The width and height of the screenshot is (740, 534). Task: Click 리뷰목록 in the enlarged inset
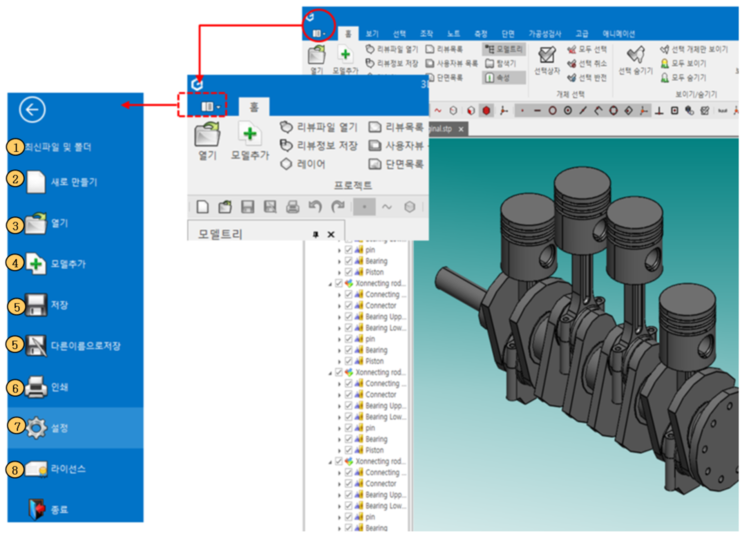tap(395, 127)
